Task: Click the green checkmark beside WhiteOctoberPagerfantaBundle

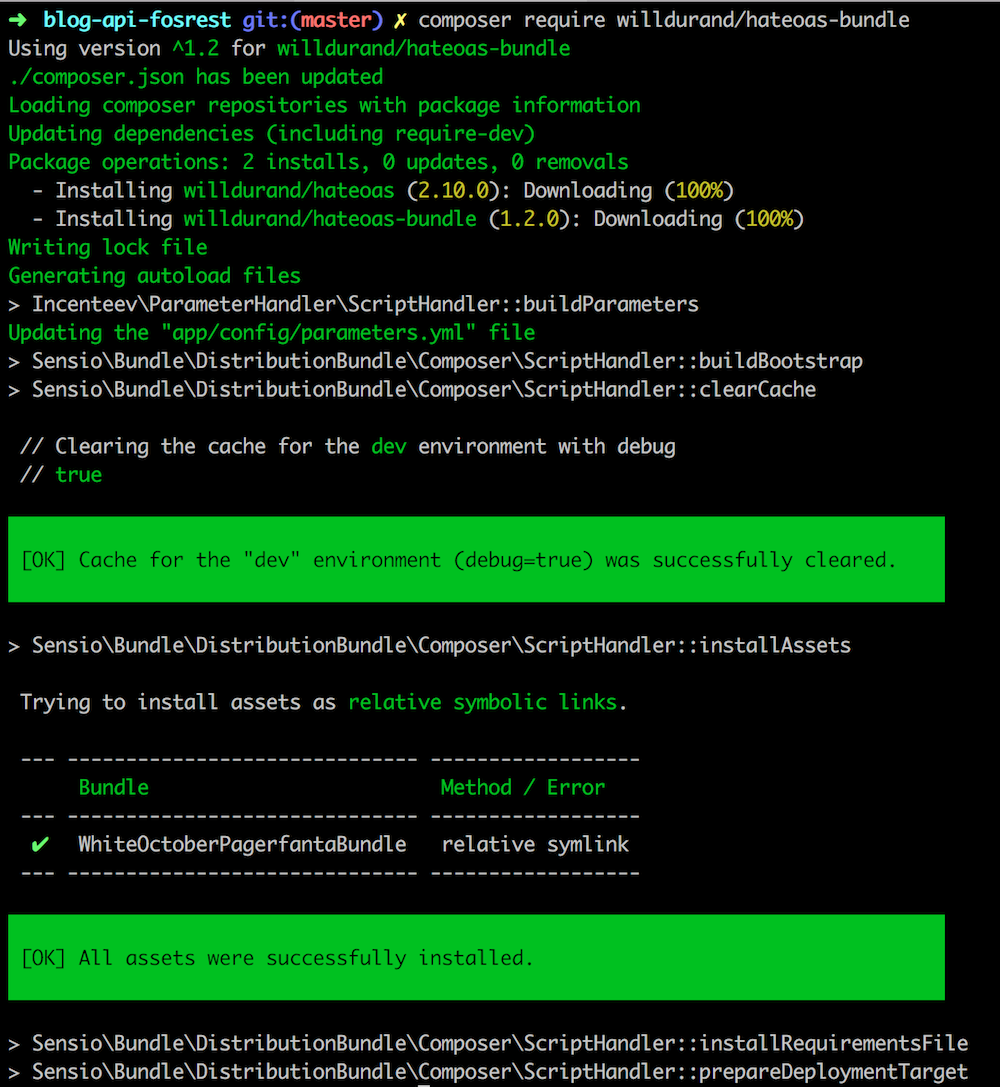Action: (40, 844)
